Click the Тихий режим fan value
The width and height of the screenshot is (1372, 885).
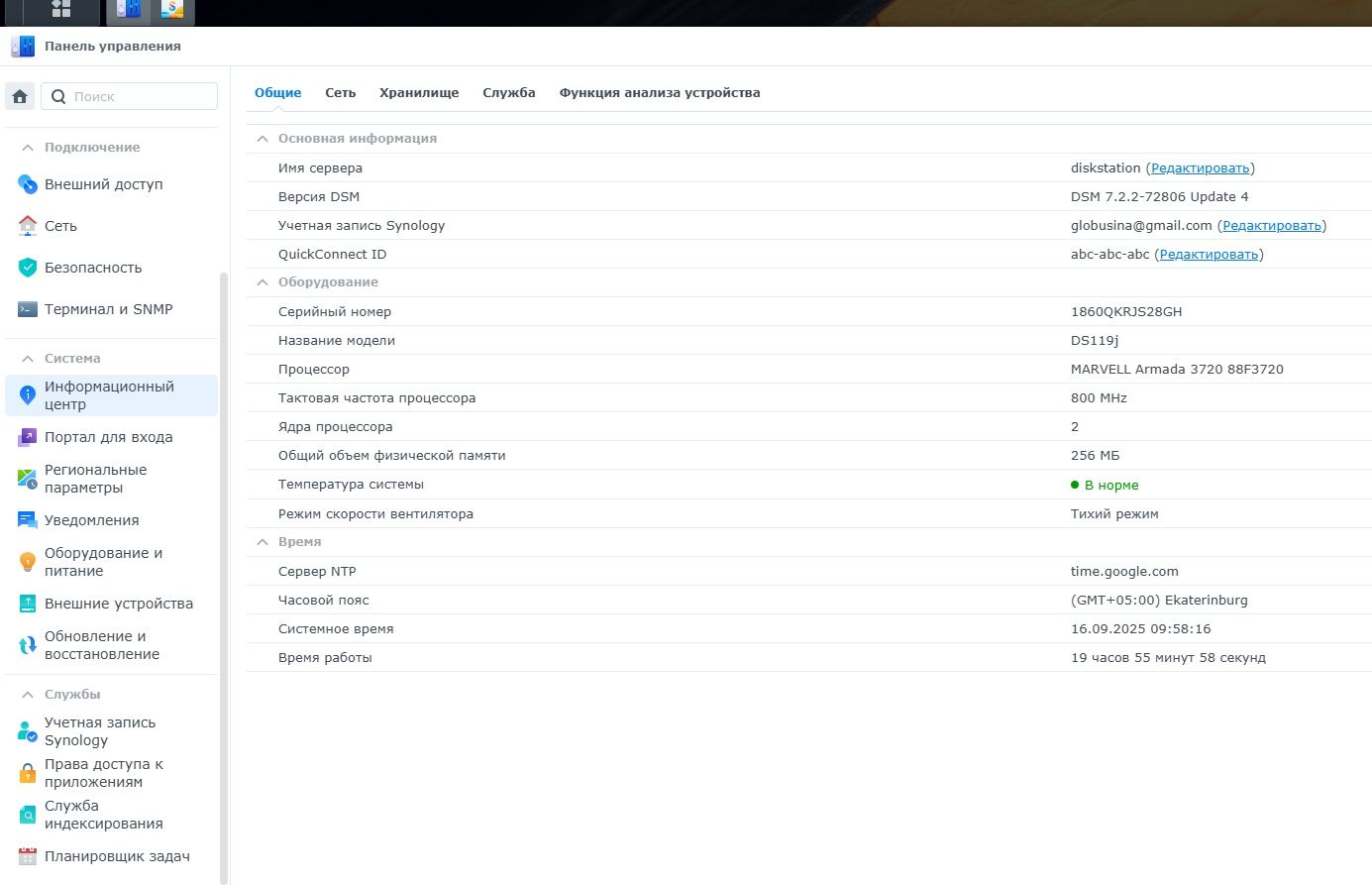tap(1114, 514)
